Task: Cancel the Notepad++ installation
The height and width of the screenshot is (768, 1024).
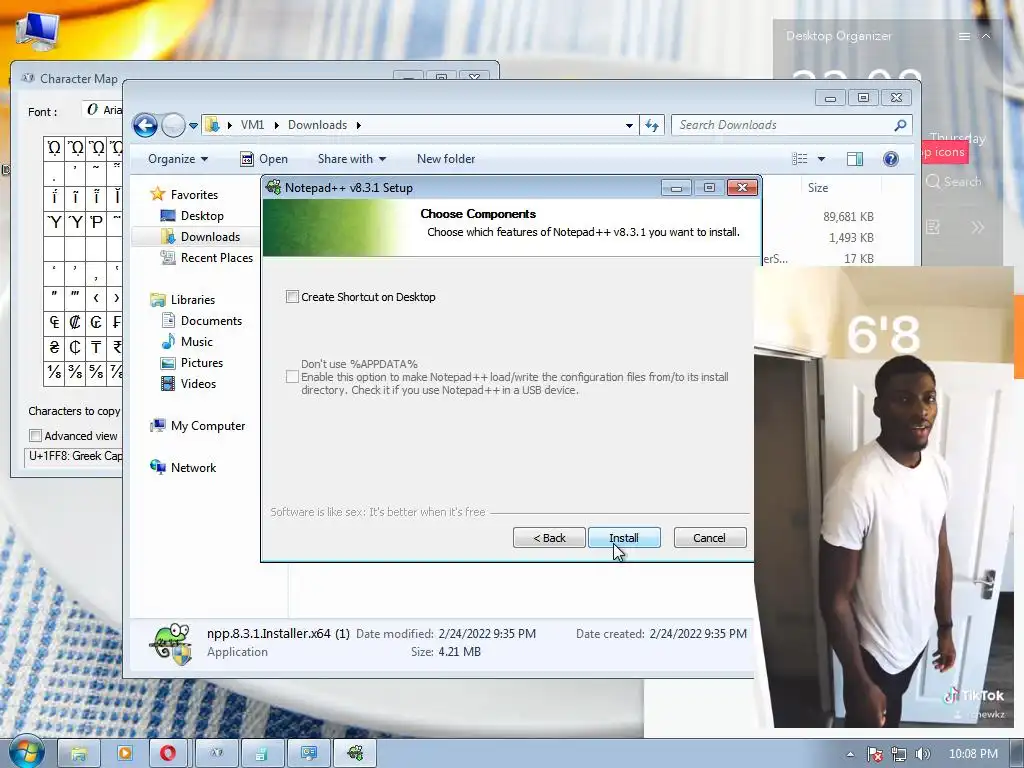Action: (x=709, y=537)
